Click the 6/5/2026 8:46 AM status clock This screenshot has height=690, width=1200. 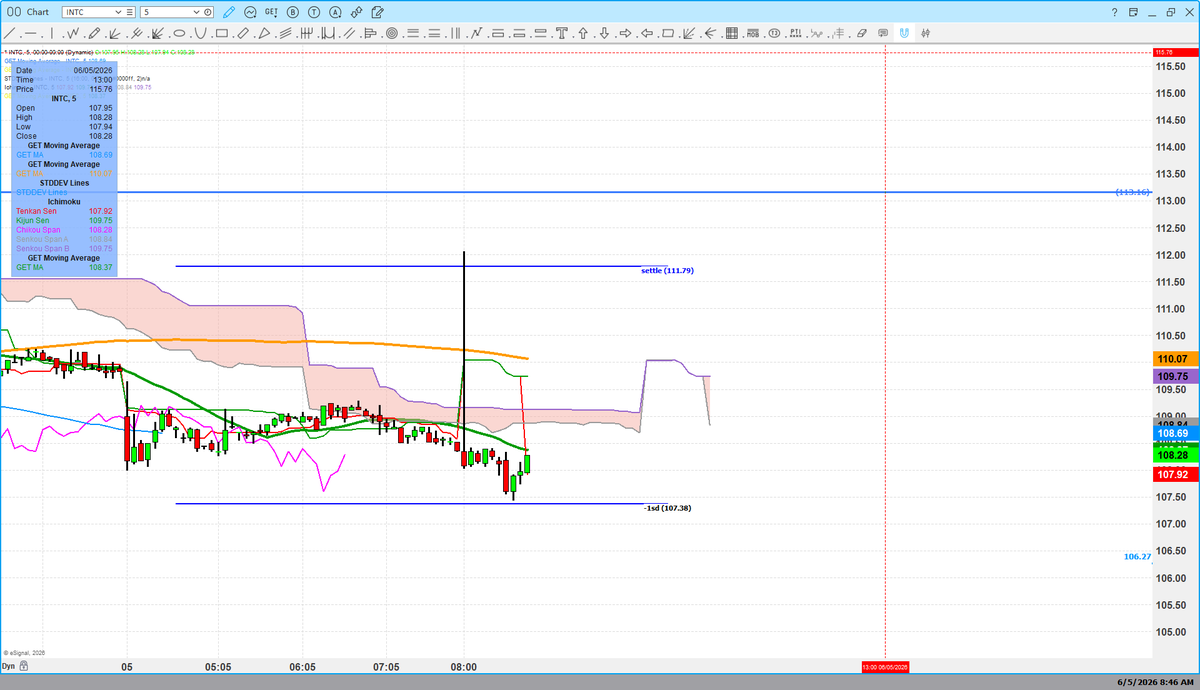pyautogui.click(x=1155, y=681)
